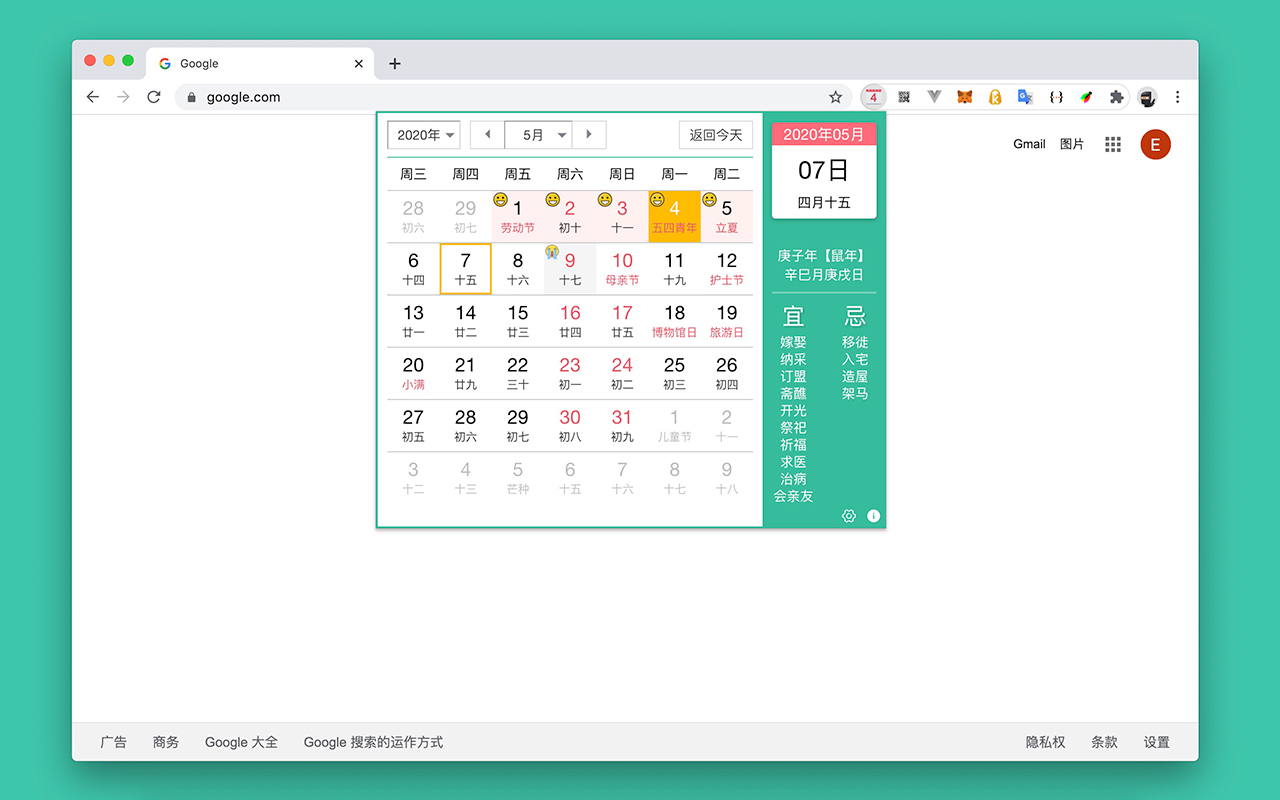Click the calendar info icon
Image resolution: width=1280 pixels, height=800 pixels.
pyautogui.click(x=873, y=516)
